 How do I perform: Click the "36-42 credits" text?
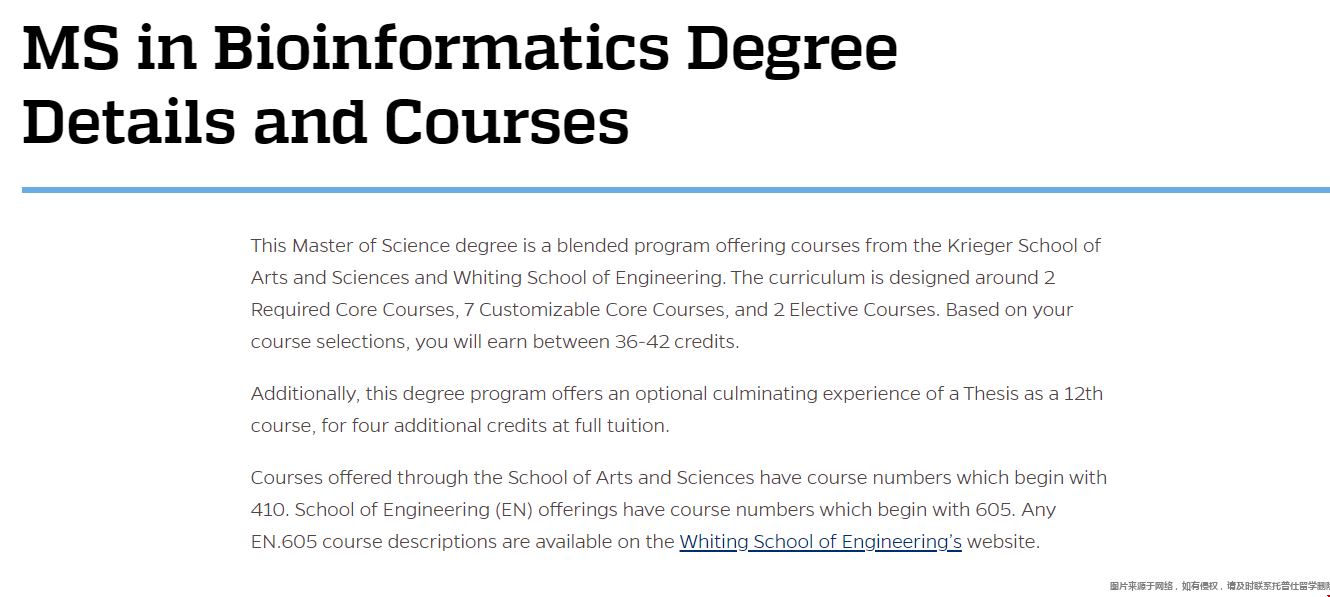tap(676, 342)
